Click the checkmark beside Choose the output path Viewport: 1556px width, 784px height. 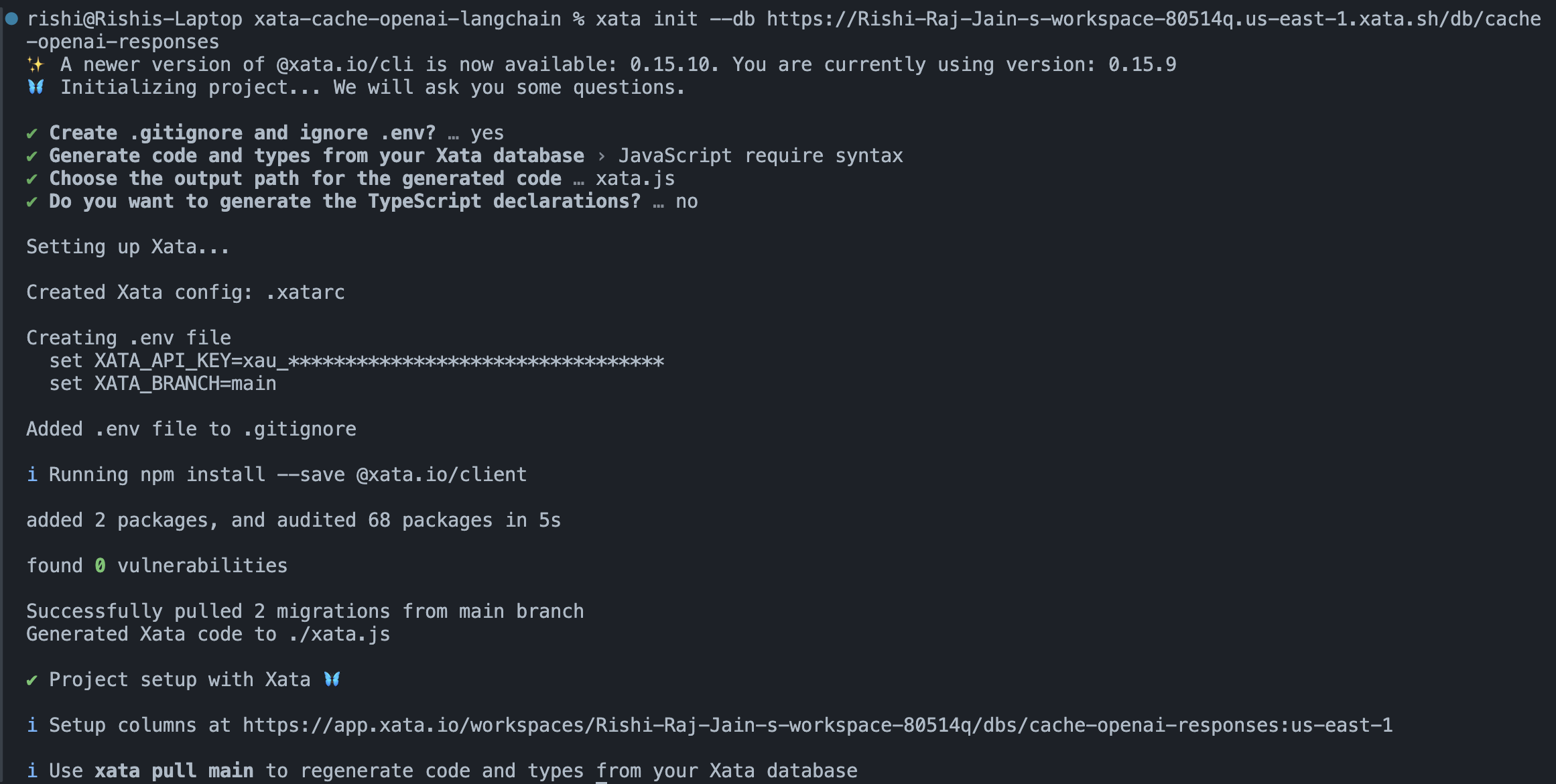coord(31,179)
